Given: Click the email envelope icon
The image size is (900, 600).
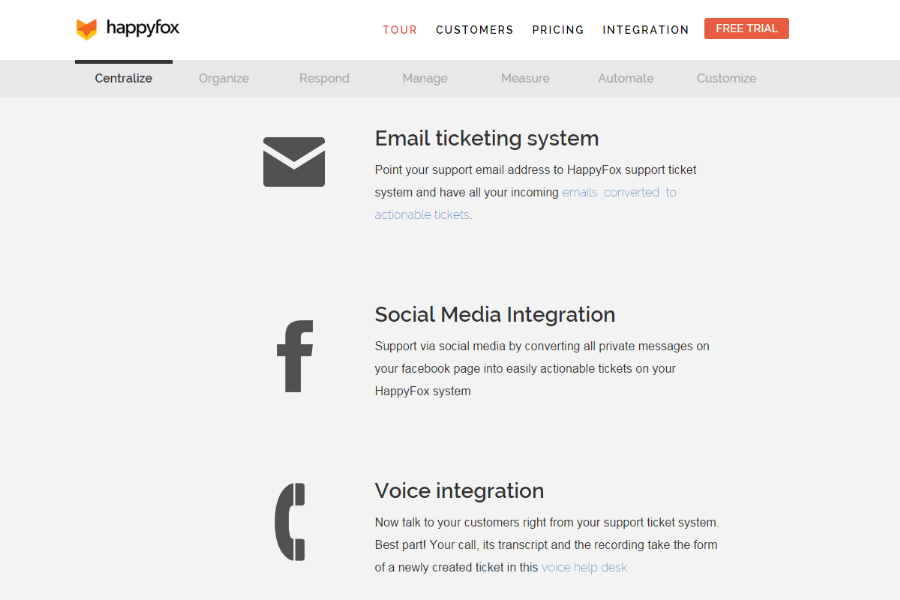Looking at the screenshot, I should pyautogui.click(x=294, y=162).
